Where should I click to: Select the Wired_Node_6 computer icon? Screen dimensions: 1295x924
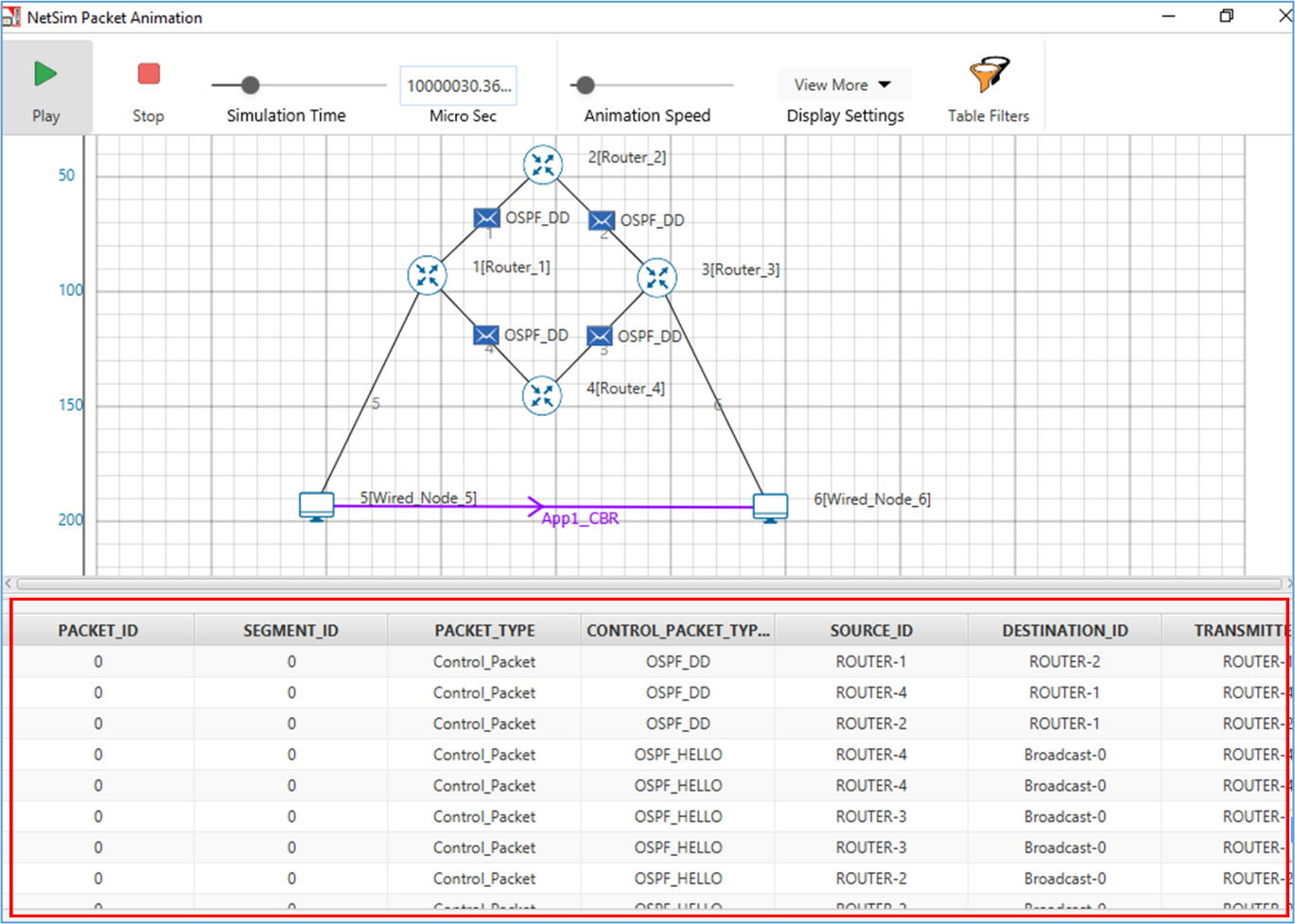point(771,507)
